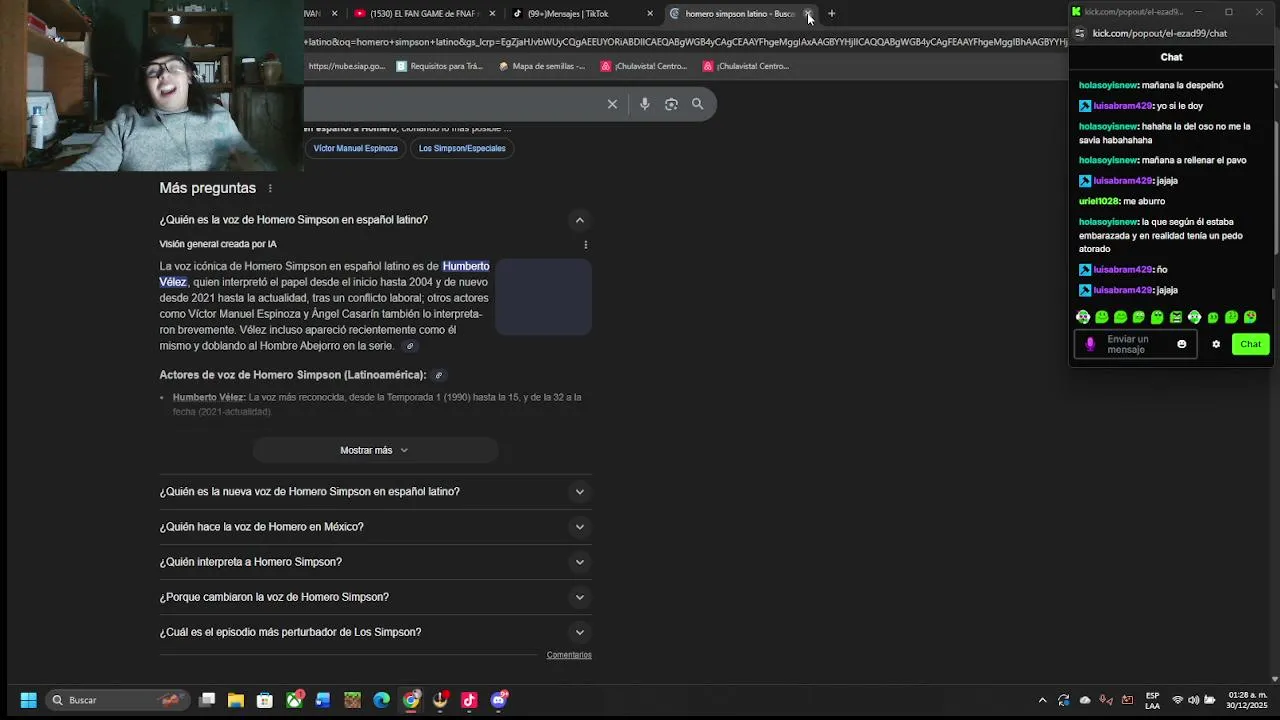The image size is (1280, 720).
Task: Click the ESP LAA language indicator
Action: click(1153, 700)
